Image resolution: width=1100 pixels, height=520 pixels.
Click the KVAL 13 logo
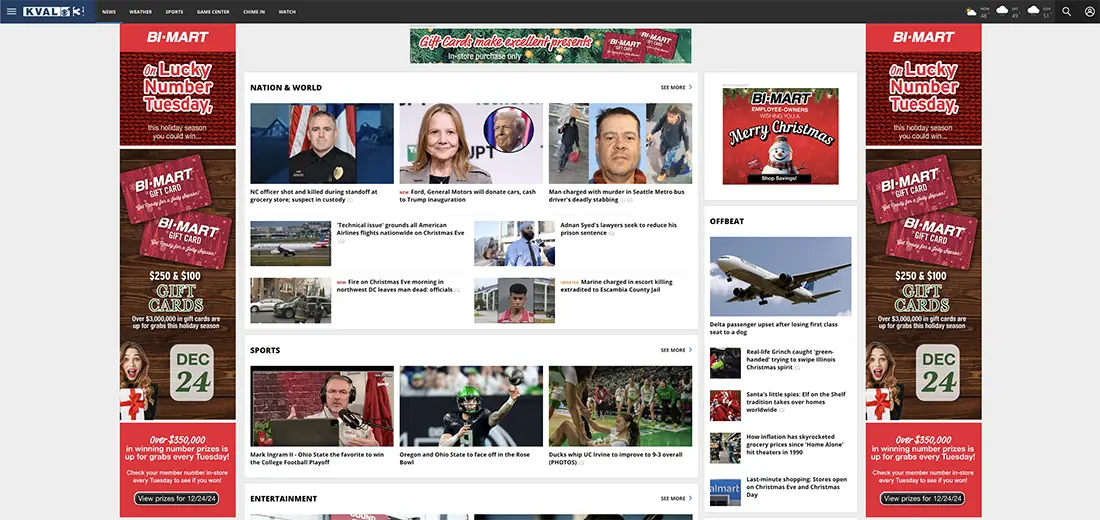pos(54,11)
